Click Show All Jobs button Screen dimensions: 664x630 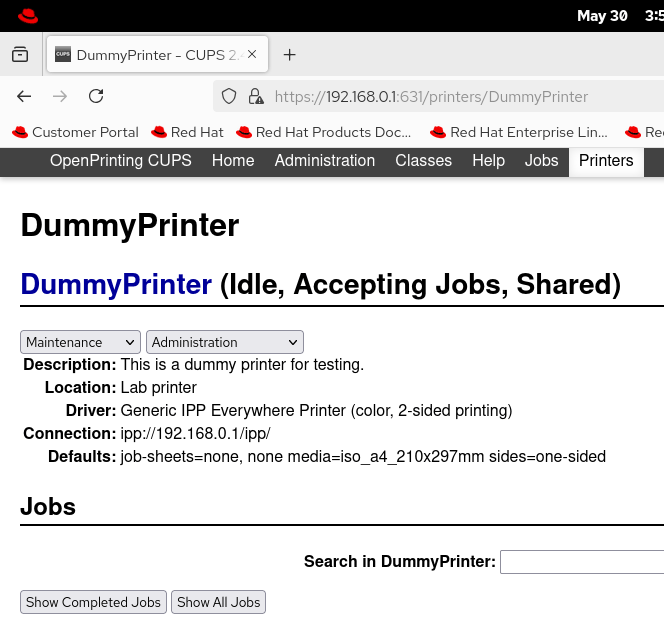[219, 602]
